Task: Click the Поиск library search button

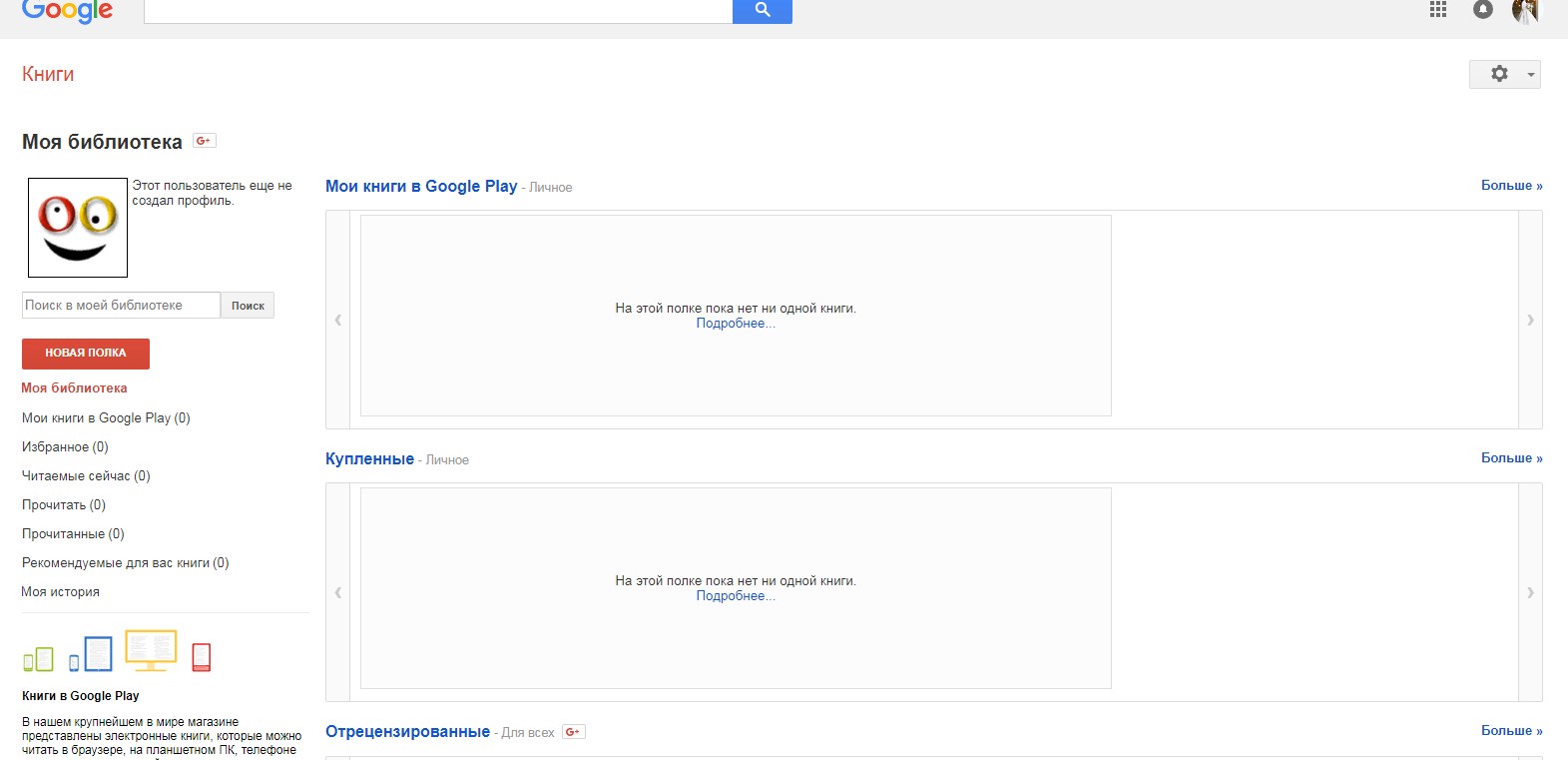Action: pos(248,306)
